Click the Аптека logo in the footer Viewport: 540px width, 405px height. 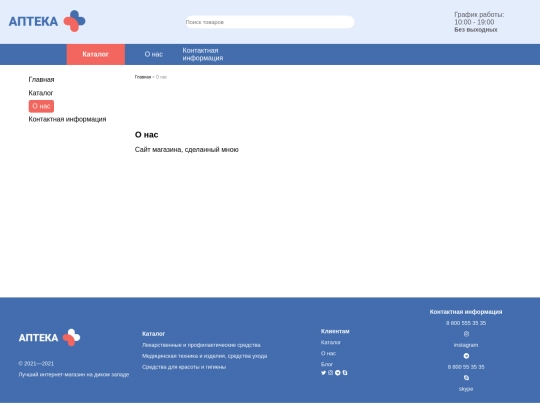click(50, 338)
